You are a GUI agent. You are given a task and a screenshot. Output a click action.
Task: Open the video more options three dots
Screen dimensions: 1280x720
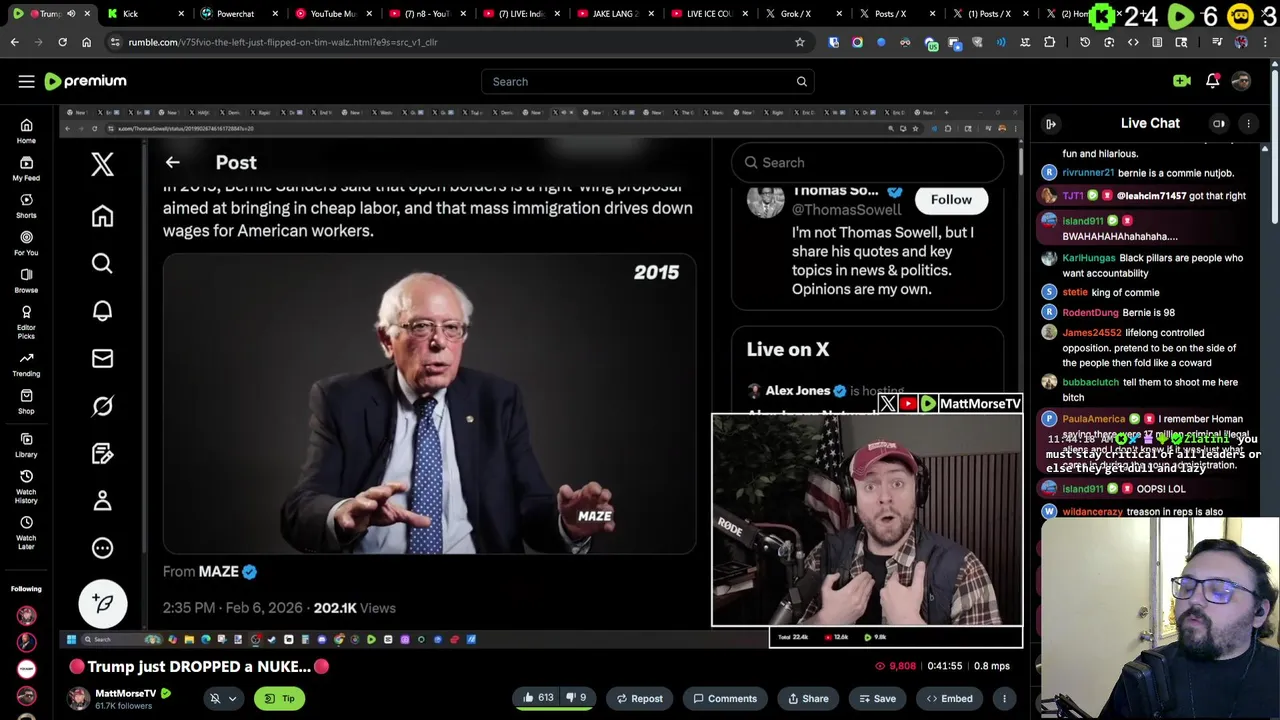1004,698
